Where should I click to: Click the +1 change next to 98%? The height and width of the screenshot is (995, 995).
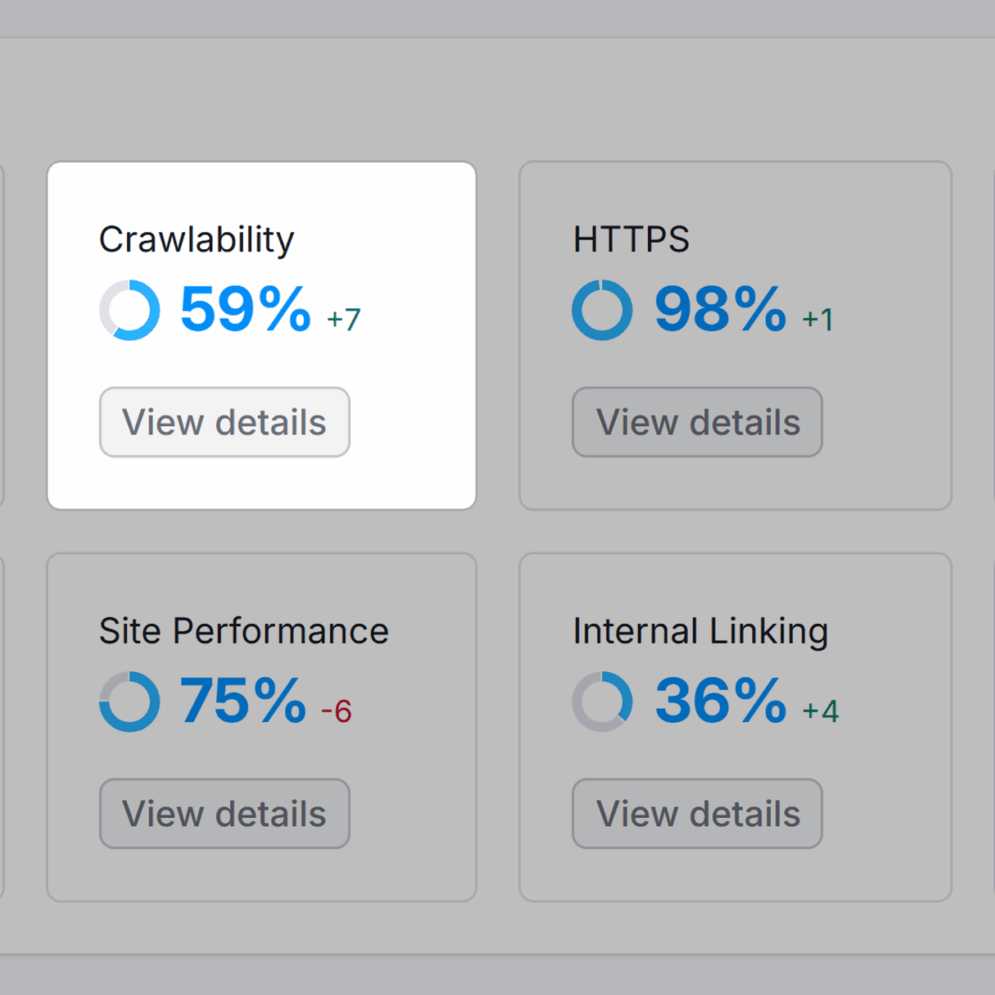(x=817, y=320)
